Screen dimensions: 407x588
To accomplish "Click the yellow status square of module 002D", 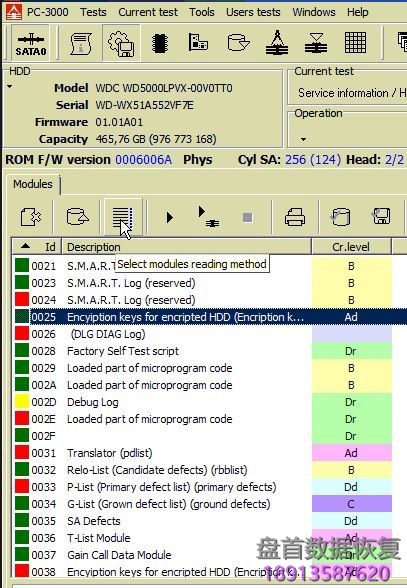I will click(x=22, y=402).
